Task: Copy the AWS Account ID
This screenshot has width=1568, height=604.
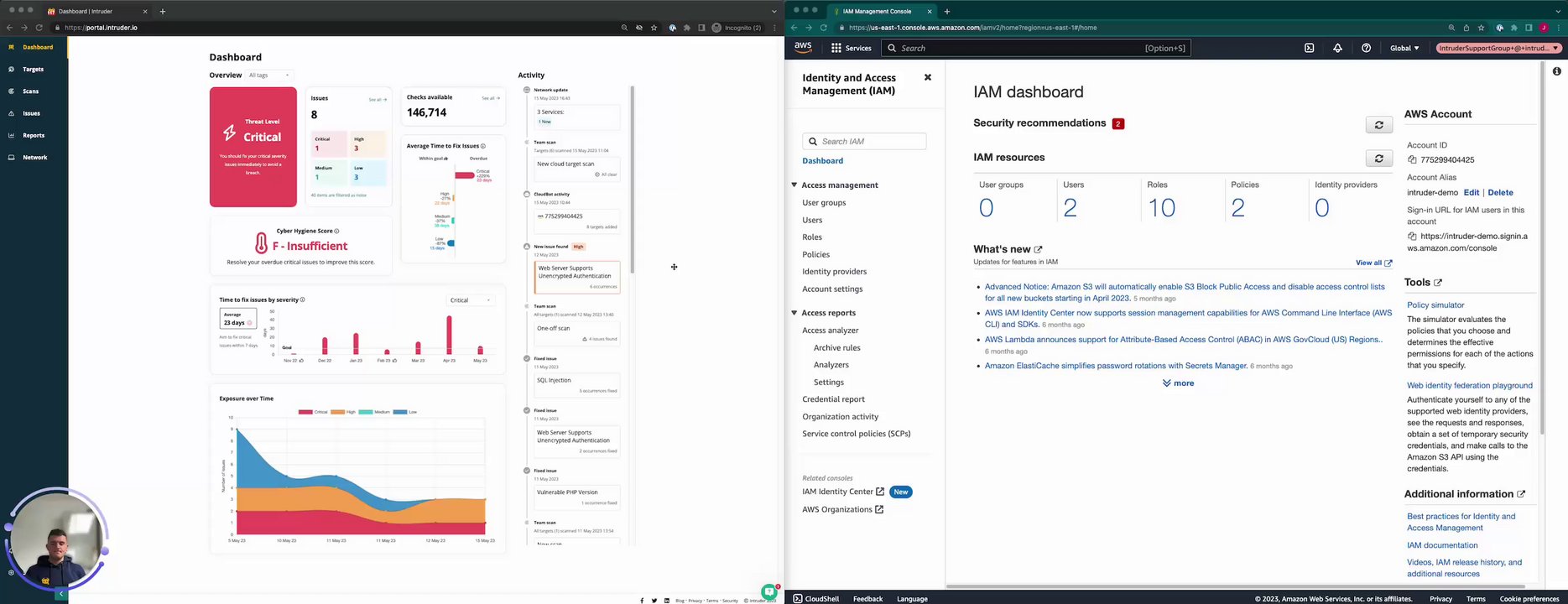Action: point(1412,159)
